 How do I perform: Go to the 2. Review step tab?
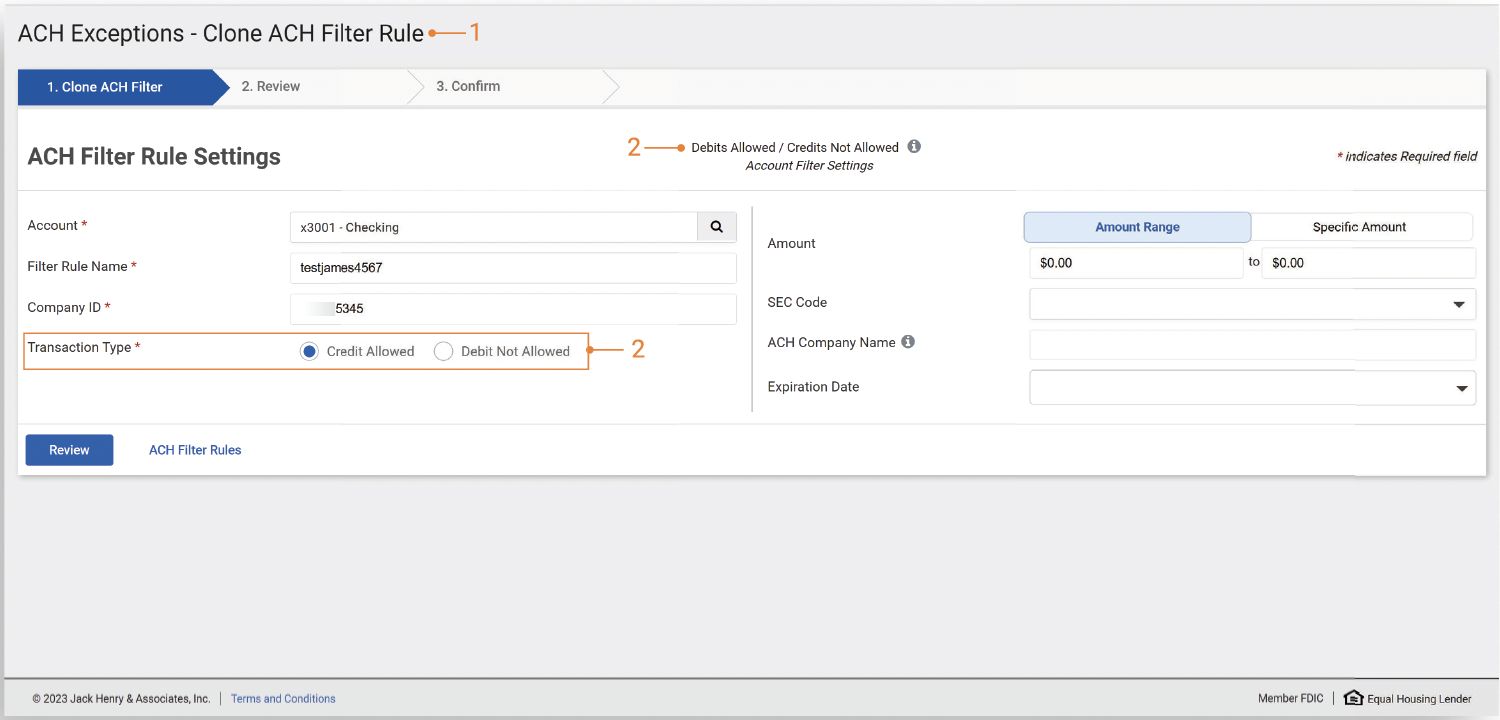point(271,87)
